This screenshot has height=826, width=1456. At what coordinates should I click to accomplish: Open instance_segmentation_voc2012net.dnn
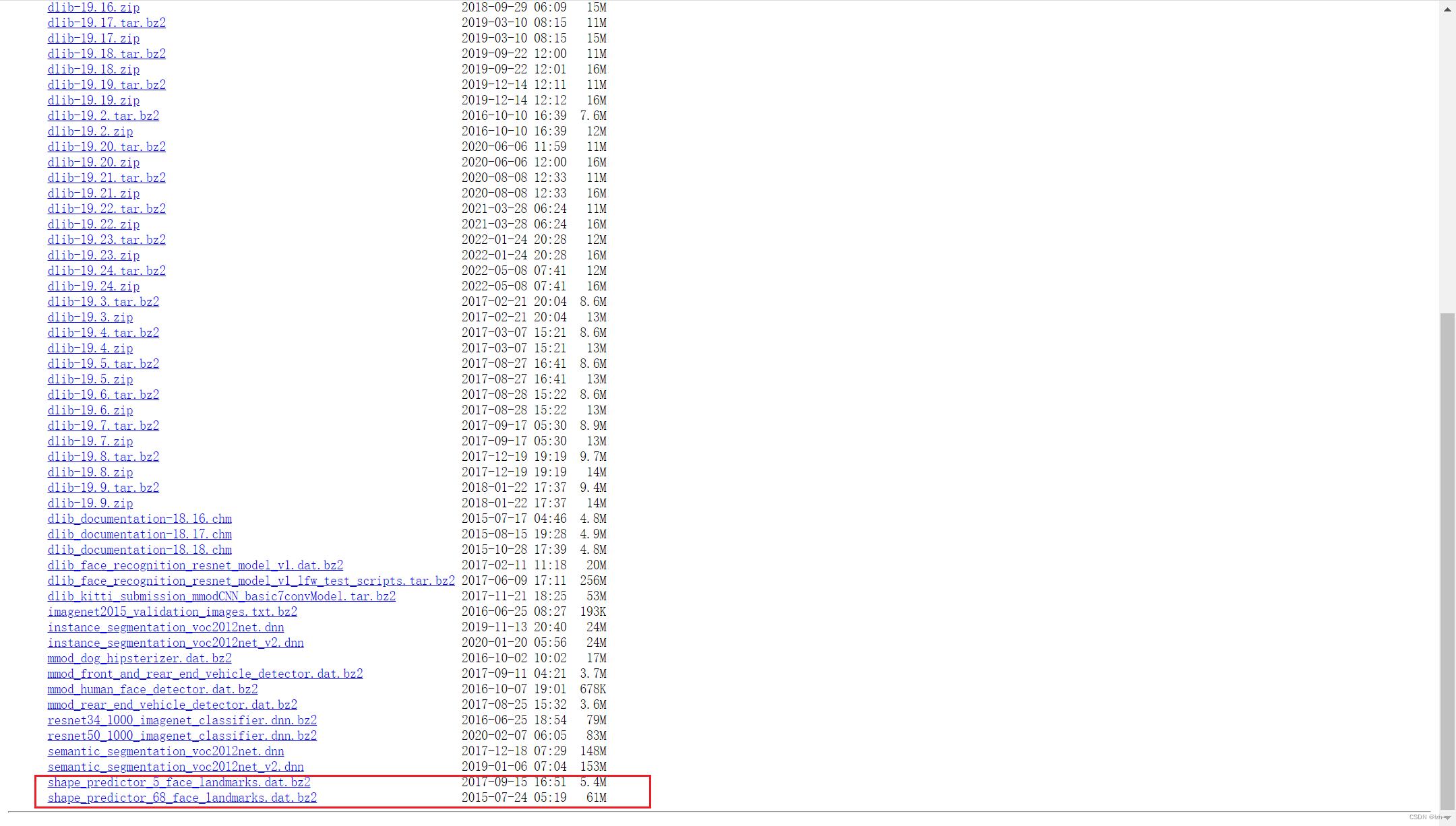pyautogui.click(x=166, y=627)
